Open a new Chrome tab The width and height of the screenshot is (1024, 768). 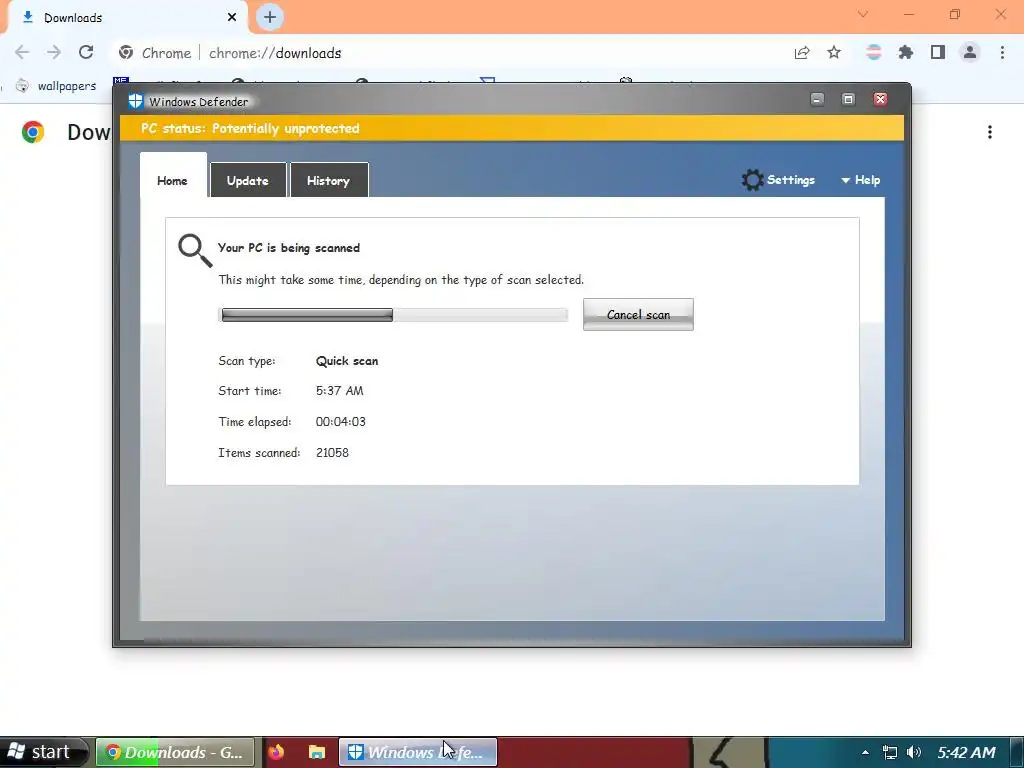[270, 18]
